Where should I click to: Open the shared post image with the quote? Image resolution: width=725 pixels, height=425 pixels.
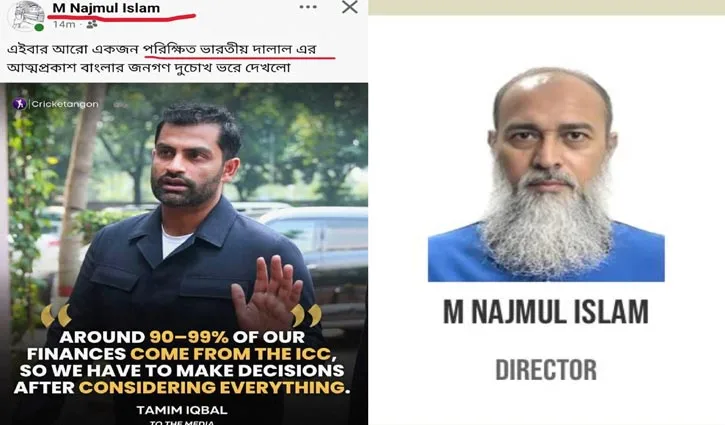tap(184, 254)
